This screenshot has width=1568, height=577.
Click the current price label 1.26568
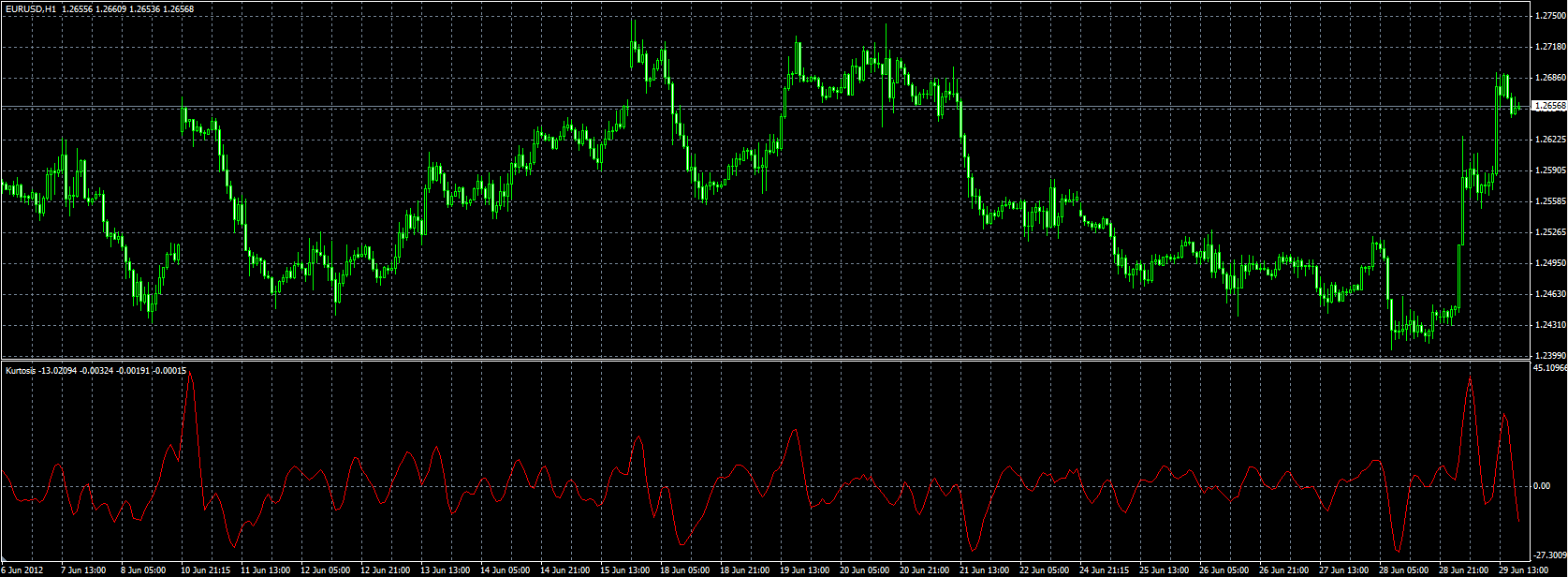tap(1549, 107)
